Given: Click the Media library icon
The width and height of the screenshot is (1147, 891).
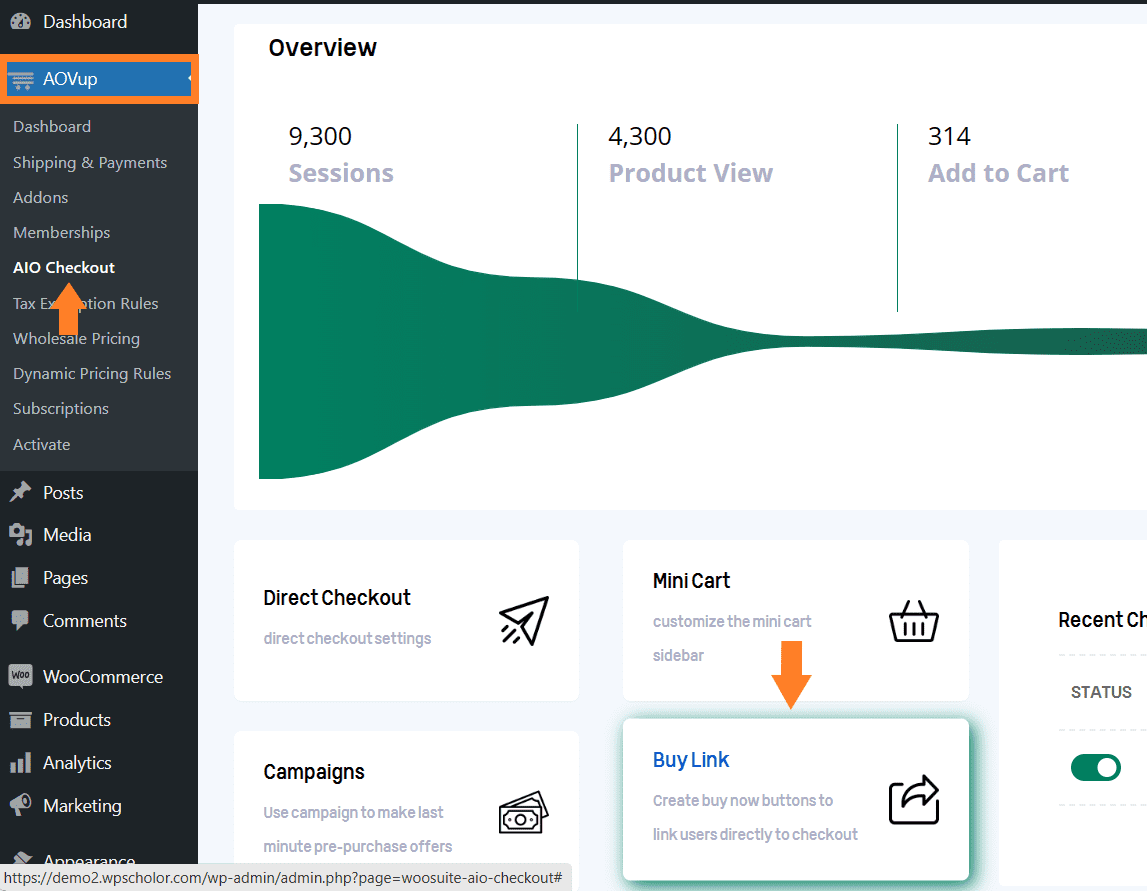Looking at the screenshot, I should [20, 535].
